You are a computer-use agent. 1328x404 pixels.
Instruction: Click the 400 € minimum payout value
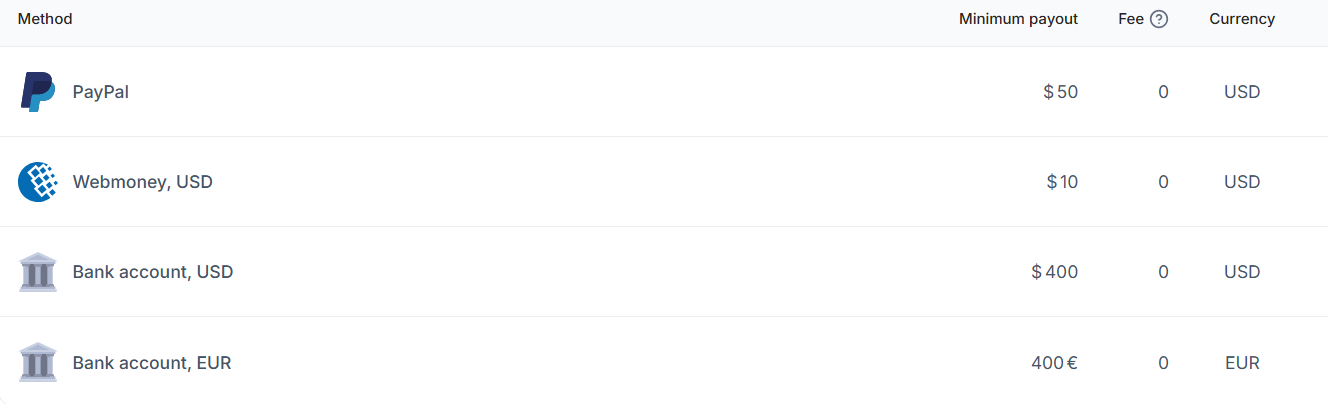(1054, 362)
